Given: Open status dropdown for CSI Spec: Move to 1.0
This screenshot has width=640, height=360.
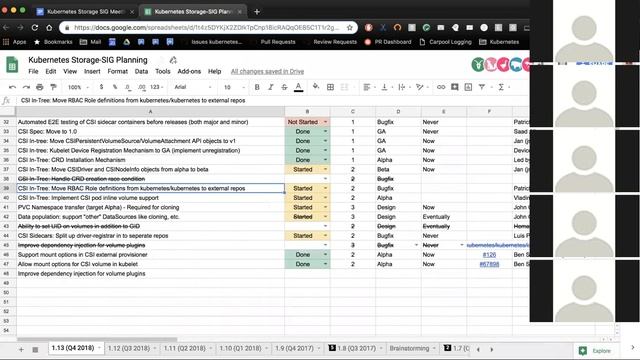Looking at the screenshot, I should click(325, 131).
